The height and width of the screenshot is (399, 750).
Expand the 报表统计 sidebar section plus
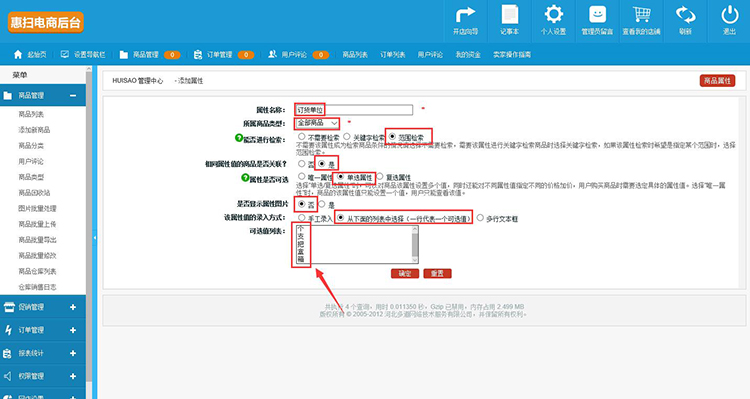click(x=73, y=353)
